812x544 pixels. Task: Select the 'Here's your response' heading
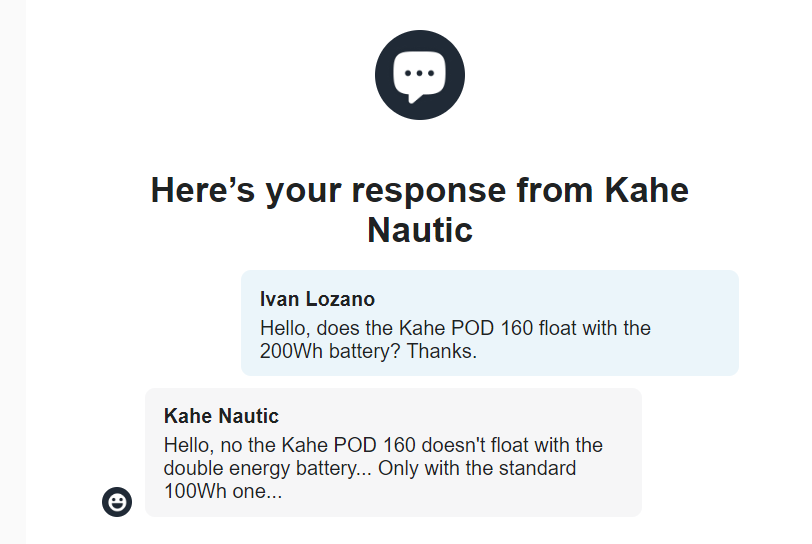(x=419, y=209)
